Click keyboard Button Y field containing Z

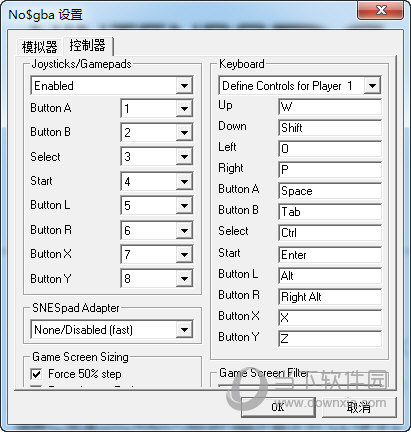[330, 339]
